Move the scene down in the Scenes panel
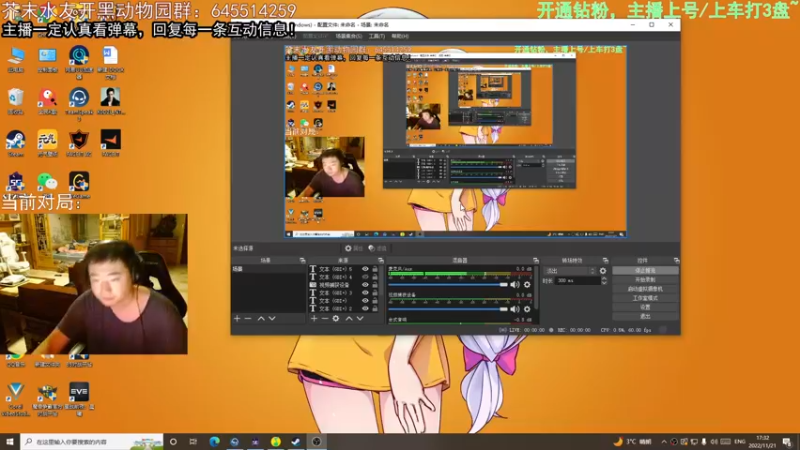This screenshot has width=800, height=450. pyautogui.click(x=272, y=318)
